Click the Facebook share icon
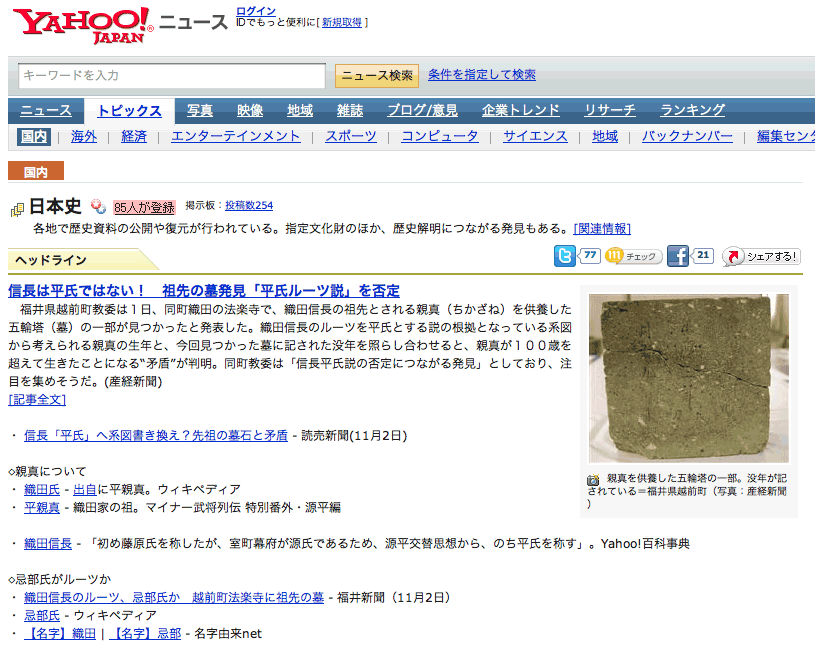This screenshot has height=650, width=815. [679, 256]
